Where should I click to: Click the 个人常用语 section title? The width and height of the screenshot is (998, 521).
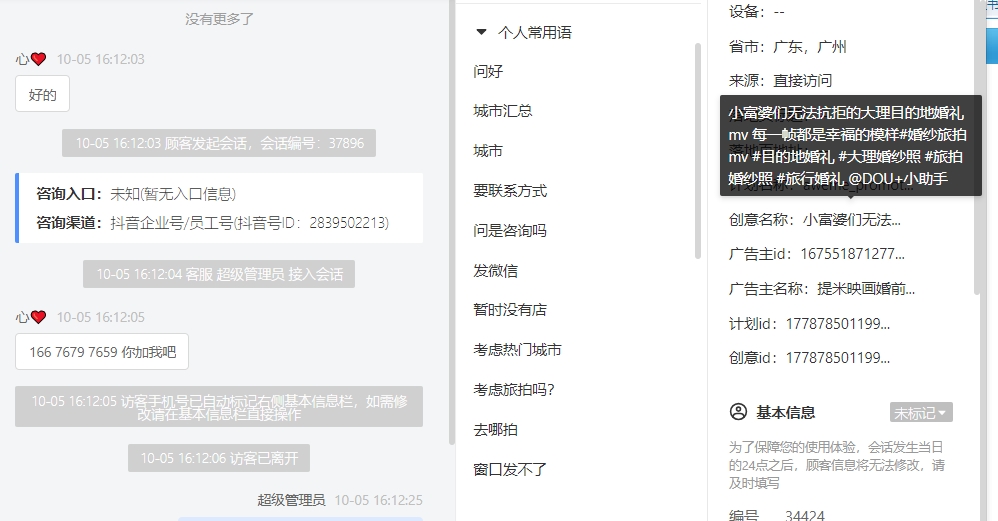click(x=535, y=32)
